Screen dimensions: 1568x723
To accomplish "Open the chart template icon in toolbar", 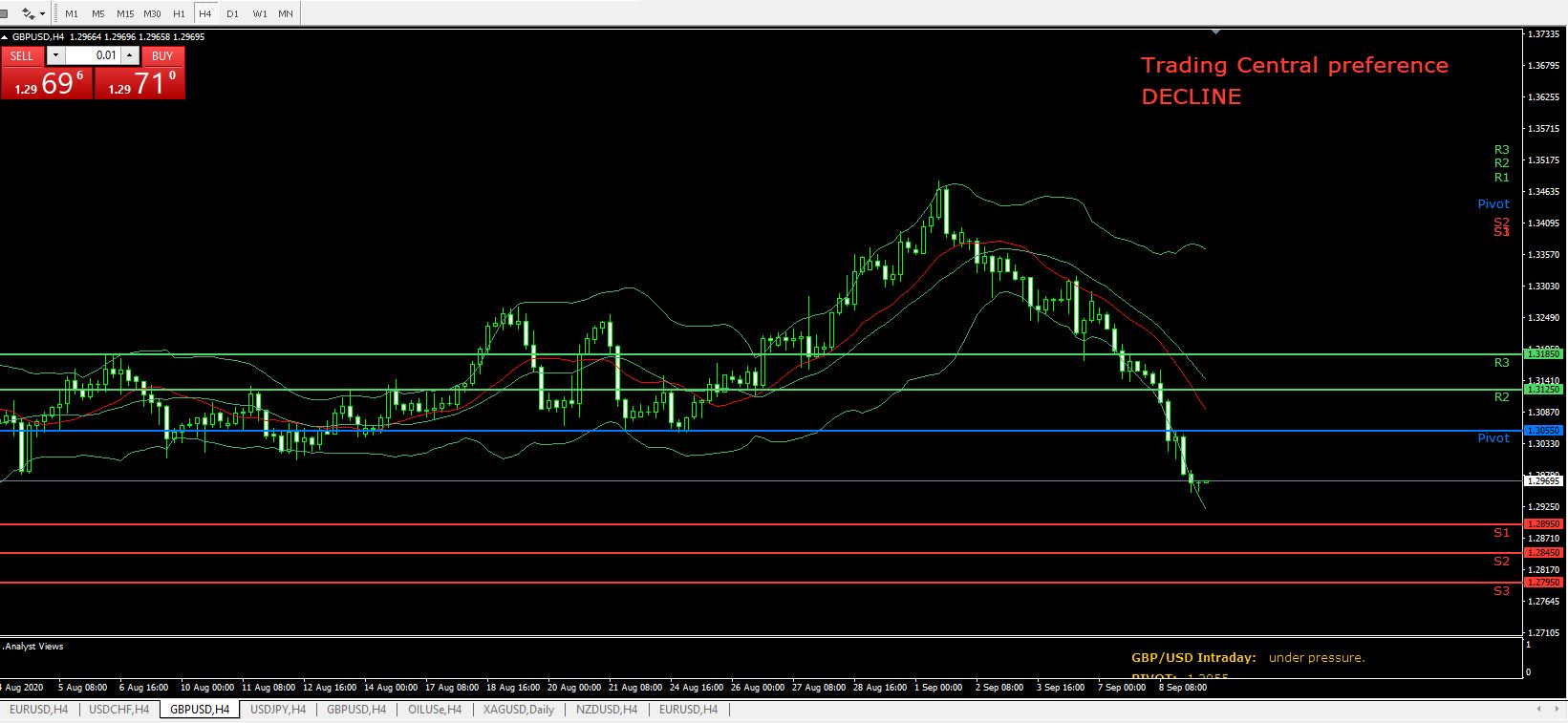I will coord(30,13).
